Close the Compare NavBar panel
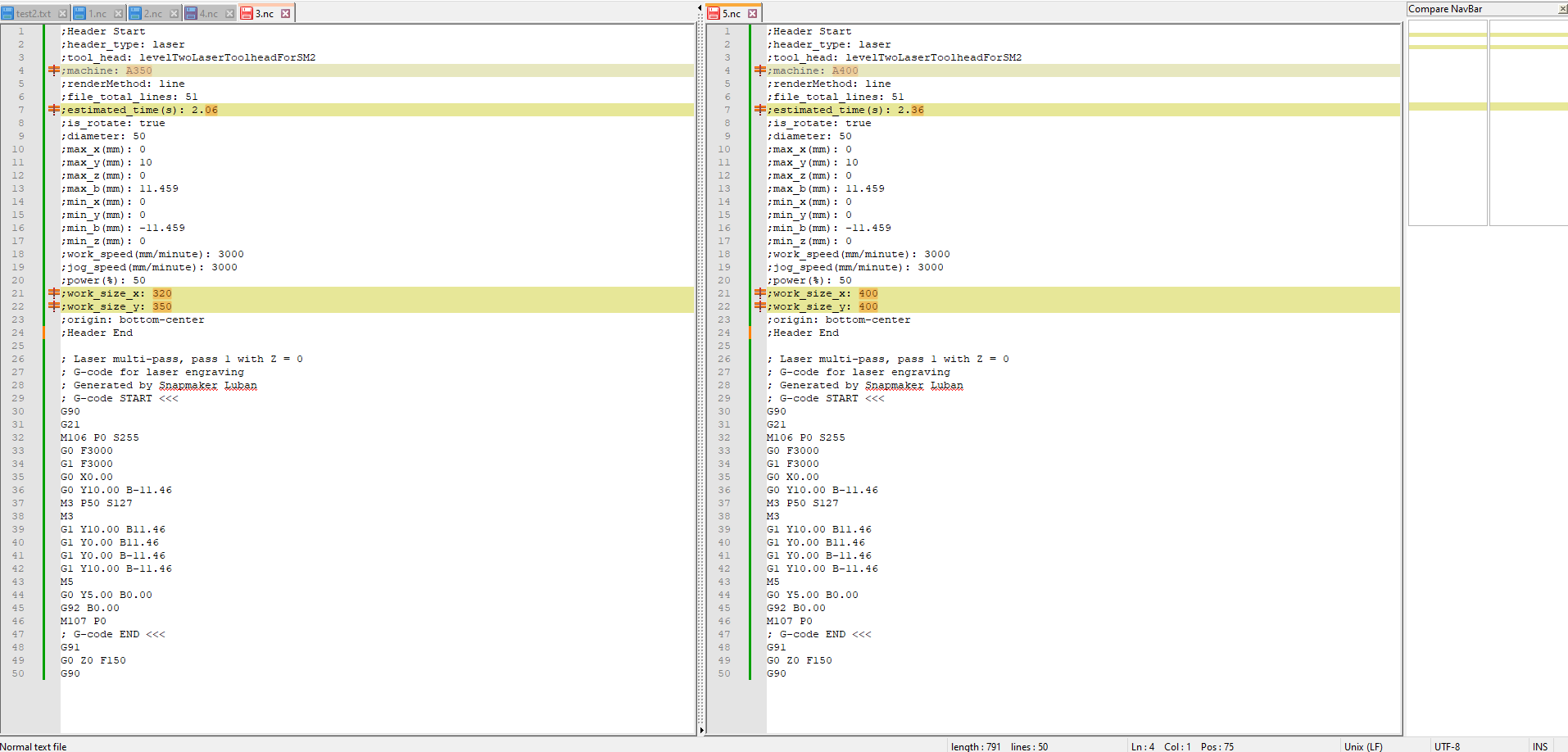This screenshot has width=1568, height=752. [x=1561, y=9]
